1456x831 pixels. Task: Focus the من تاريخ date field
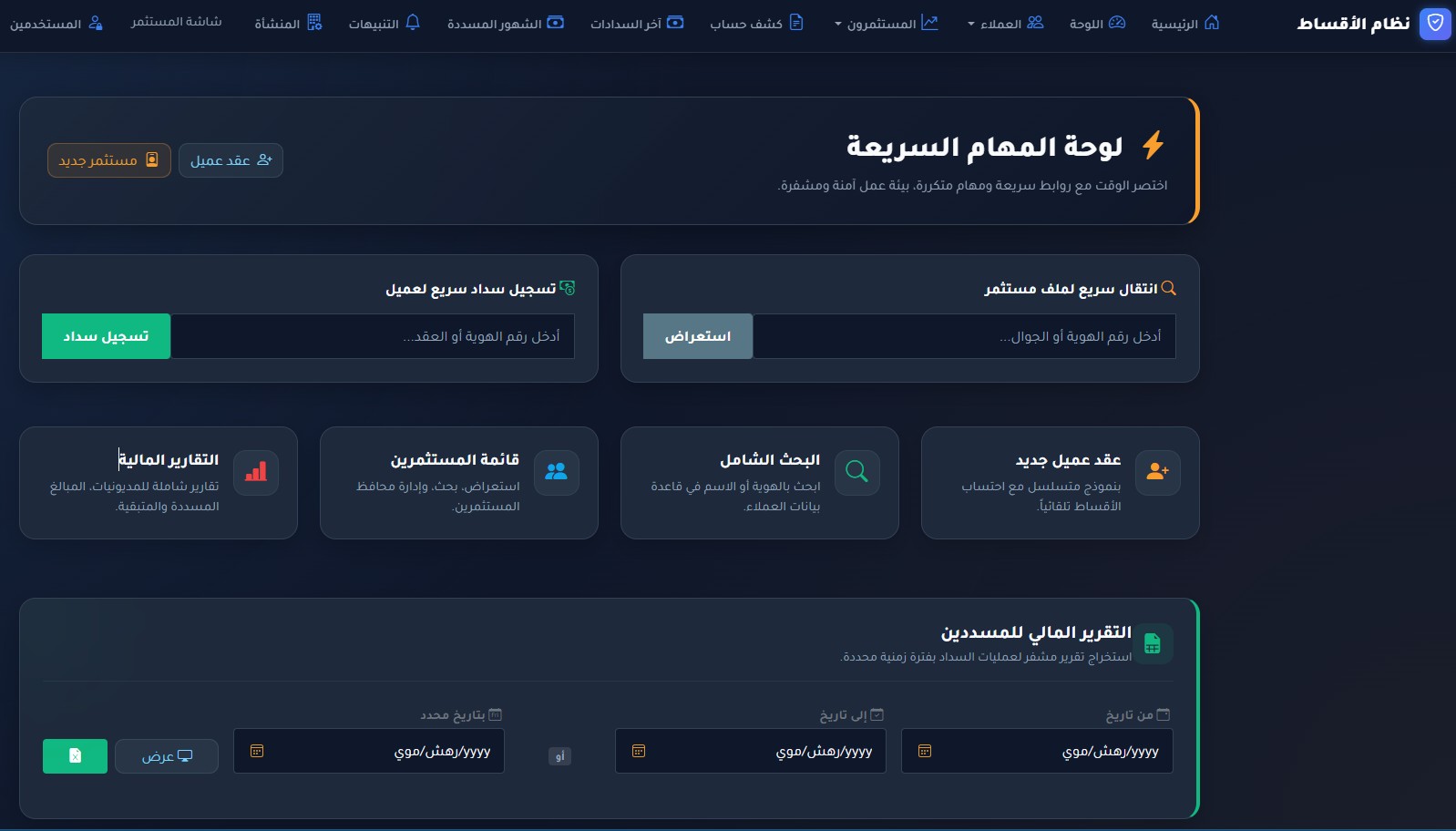(1037, 751)
